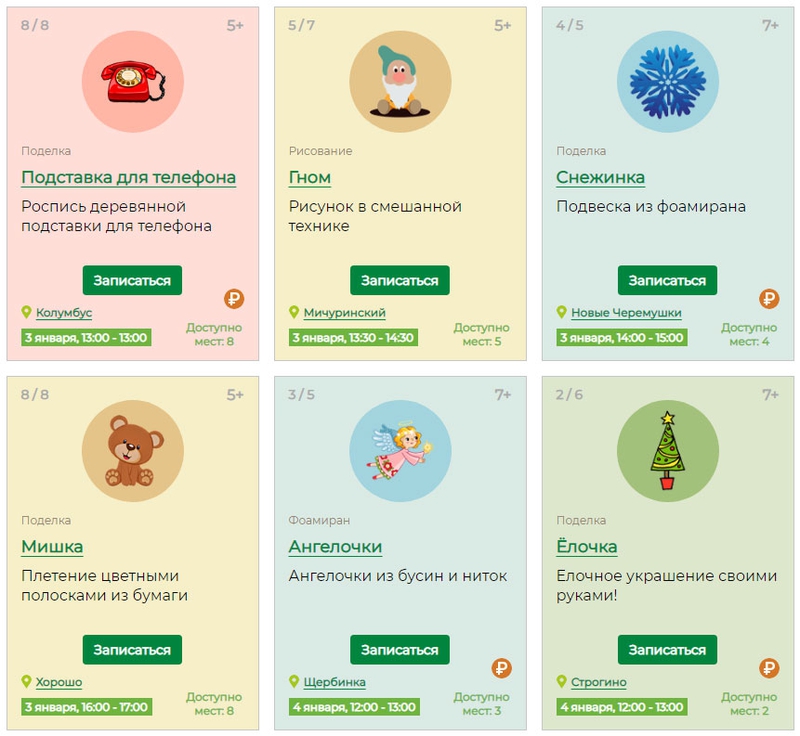The width and height of the screenshot is (800, 736).
Task: Click the gnome illustration circle
Action: pyautogui.click(x=400, y=82)
